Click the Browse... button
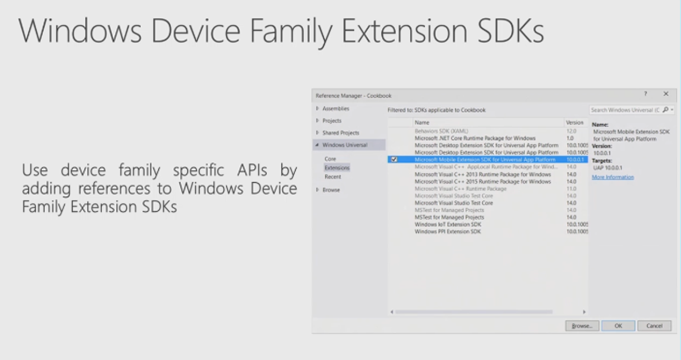681x360 pixels. (582, 326)
